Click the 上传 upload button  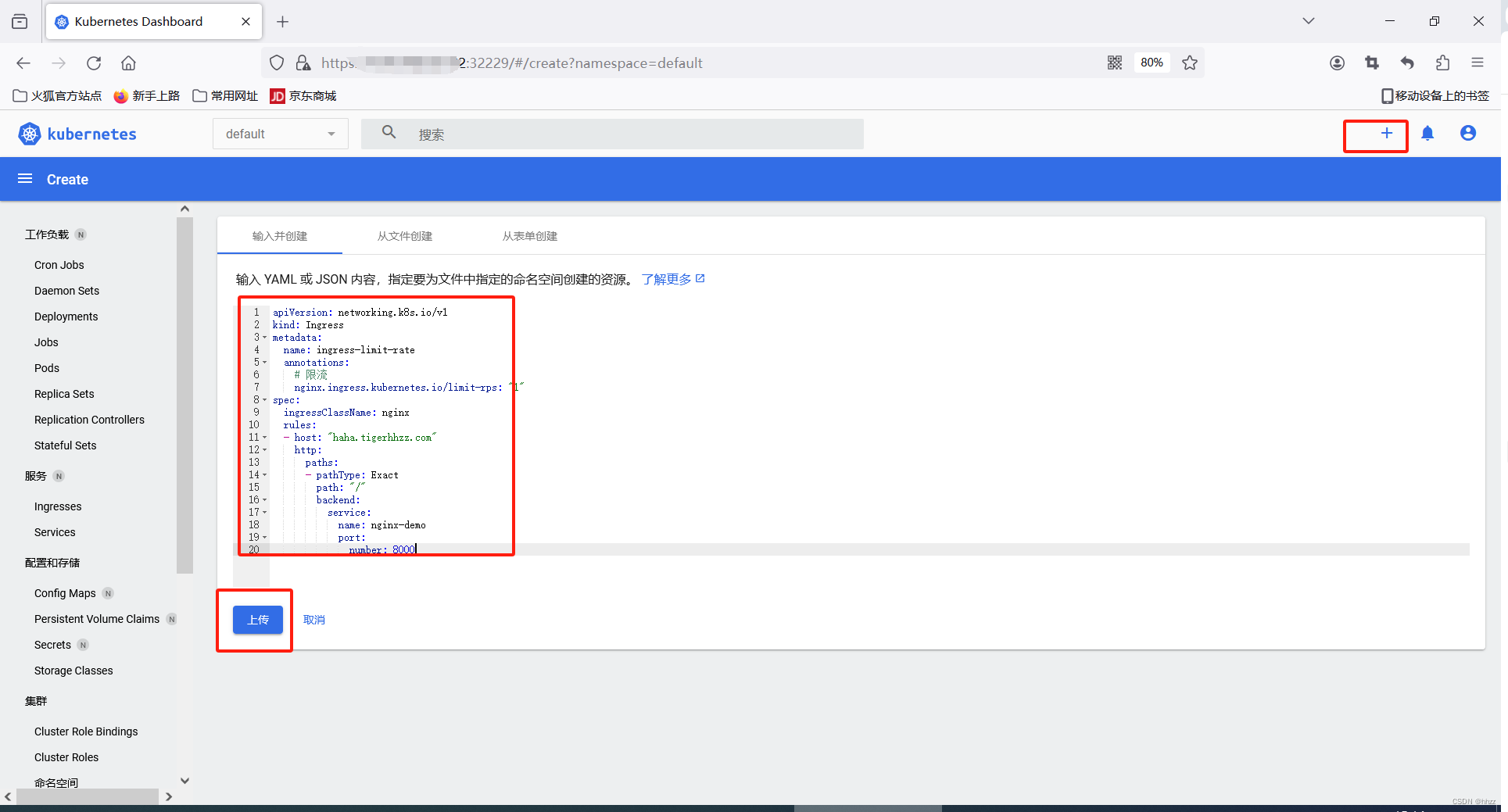[x=258, y=620]
